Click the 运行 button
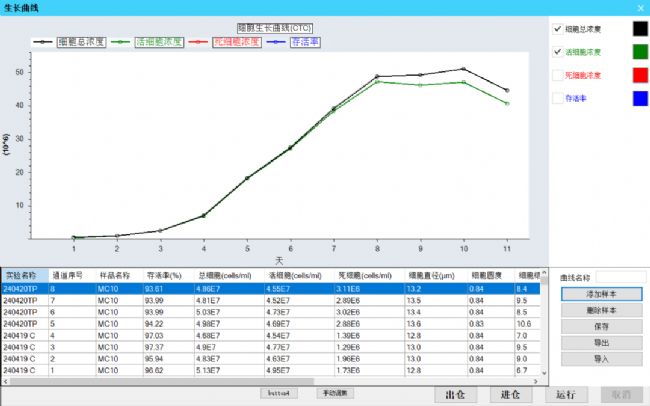Screen dimensions: 650x406 (566, 394)
